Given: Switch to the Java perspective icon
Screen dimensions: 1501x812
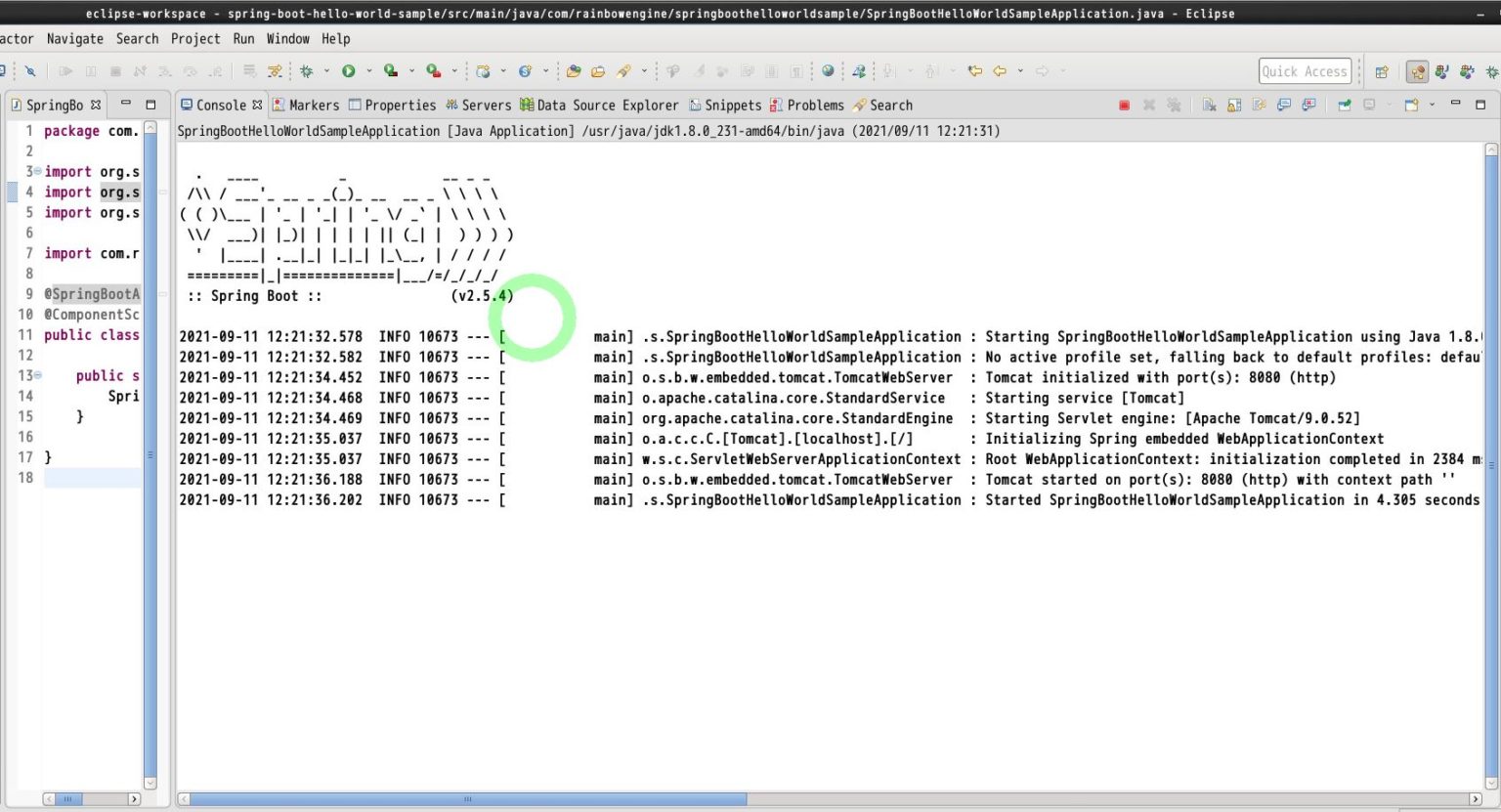Looking at the screenshot, I should pos(1442,70).
